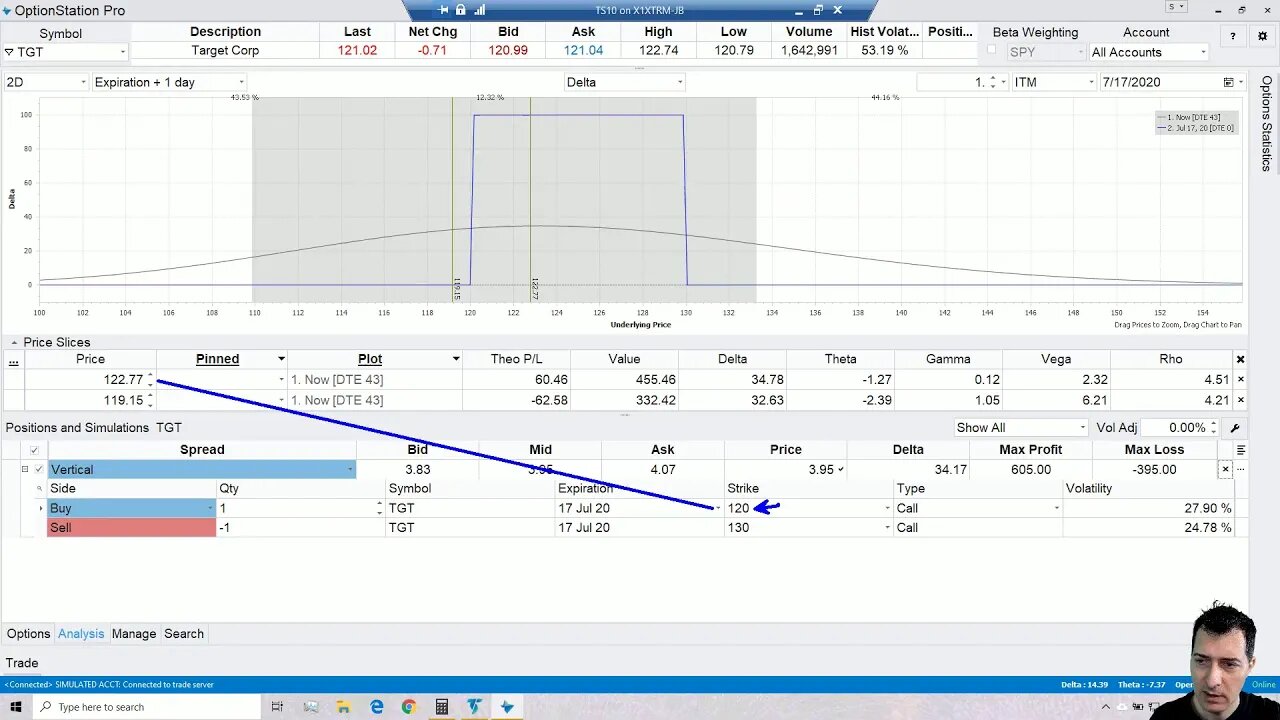Click the search magnifier in the Side row
This screenshot has width=1280, height=720.
click(x=40, y=489)
